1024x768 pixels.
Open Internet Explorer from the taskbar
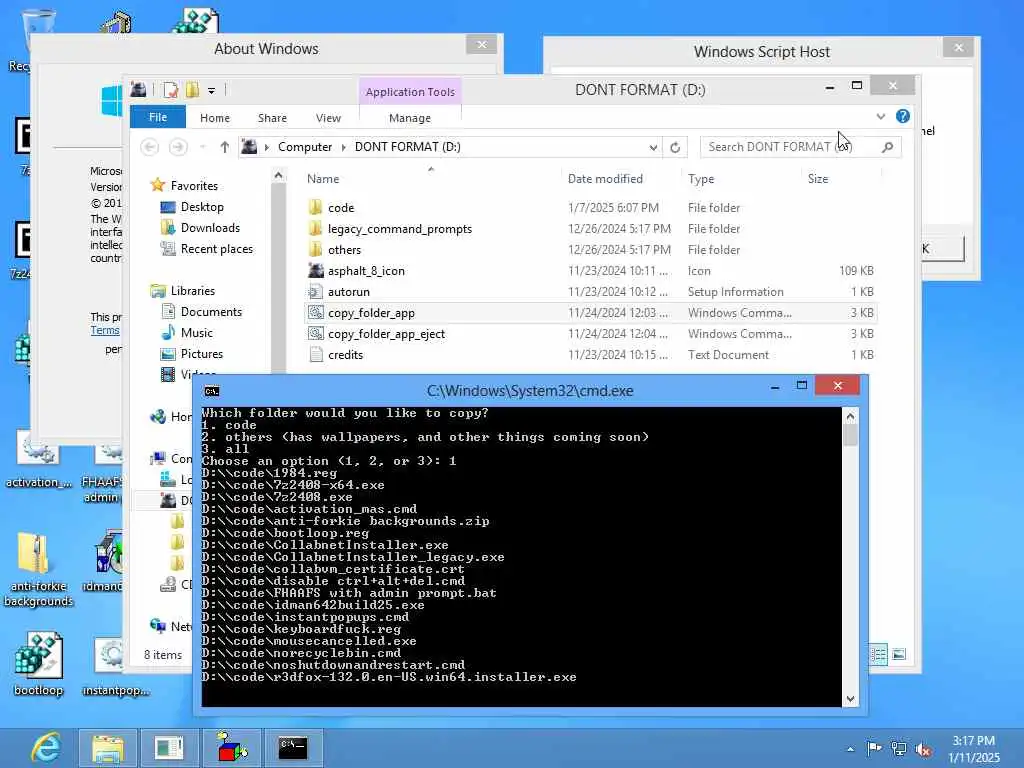click(x=45, y=748)
